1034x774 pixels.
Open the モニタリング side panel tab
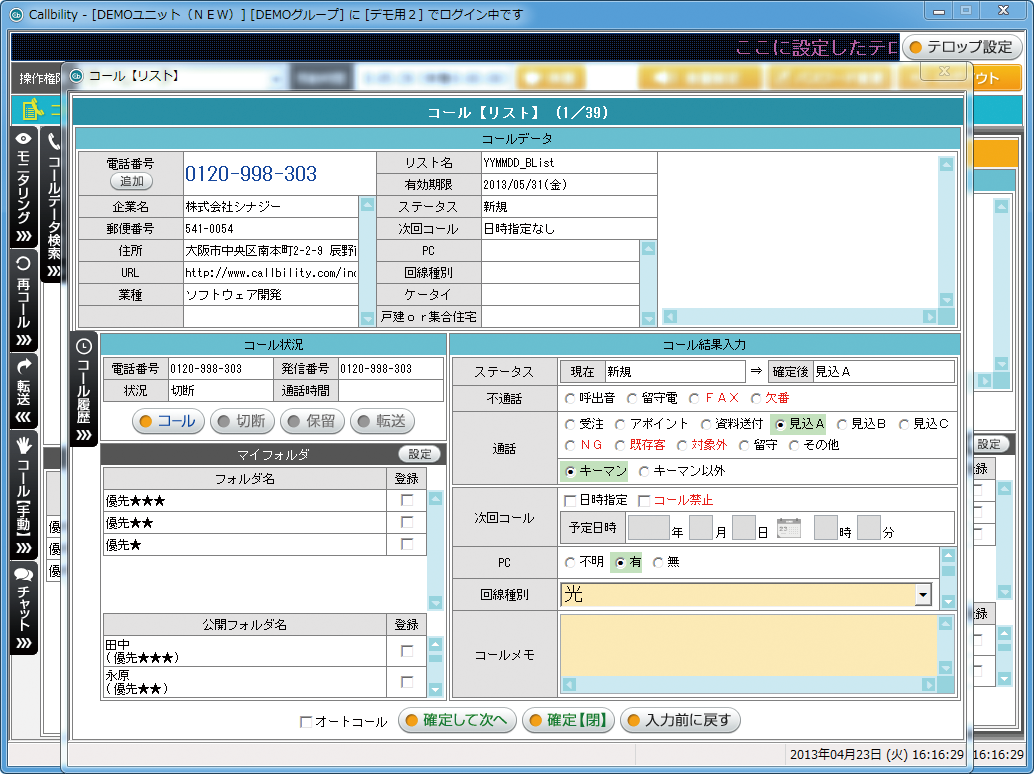point(23,187)
